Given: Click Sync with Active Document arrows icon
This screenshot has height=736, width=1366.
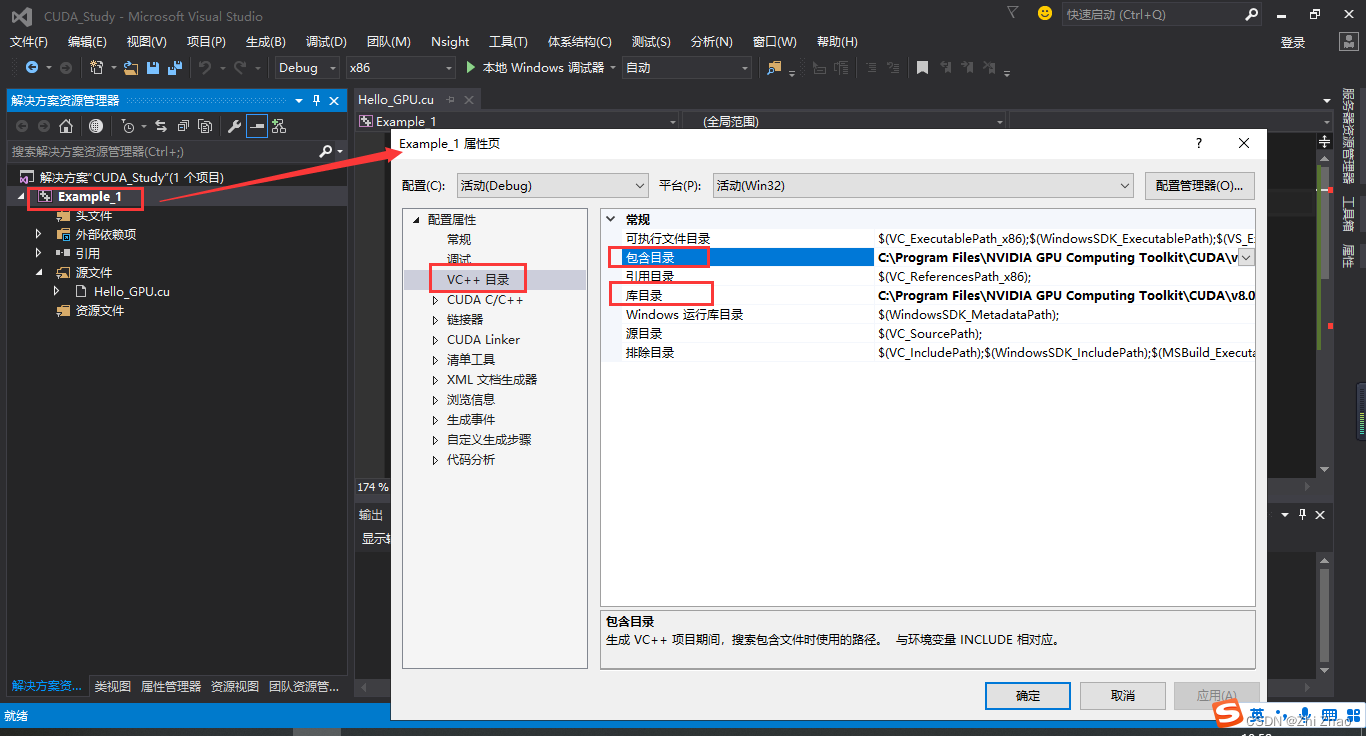Looking at the screenshot, I should click(x=160, y=126).
